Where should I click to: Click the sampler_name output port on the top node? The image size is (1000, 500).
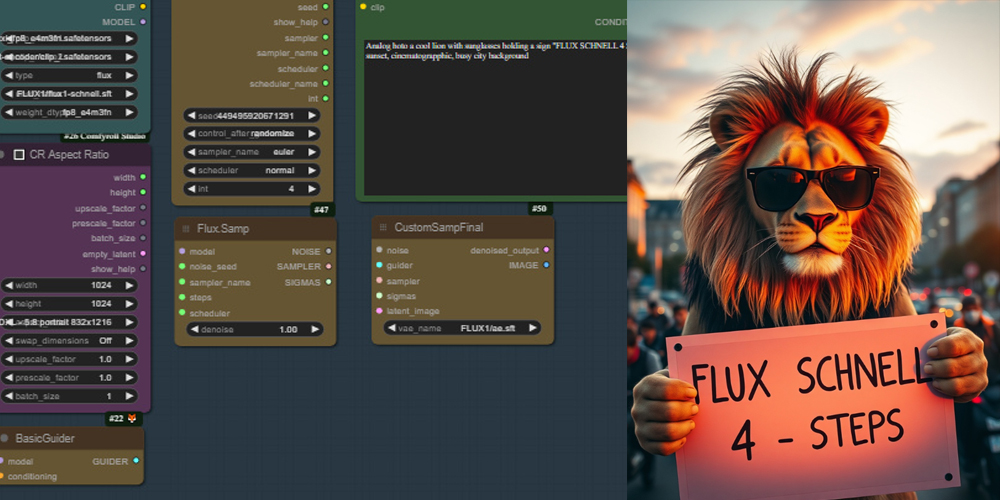click(326, 53)
